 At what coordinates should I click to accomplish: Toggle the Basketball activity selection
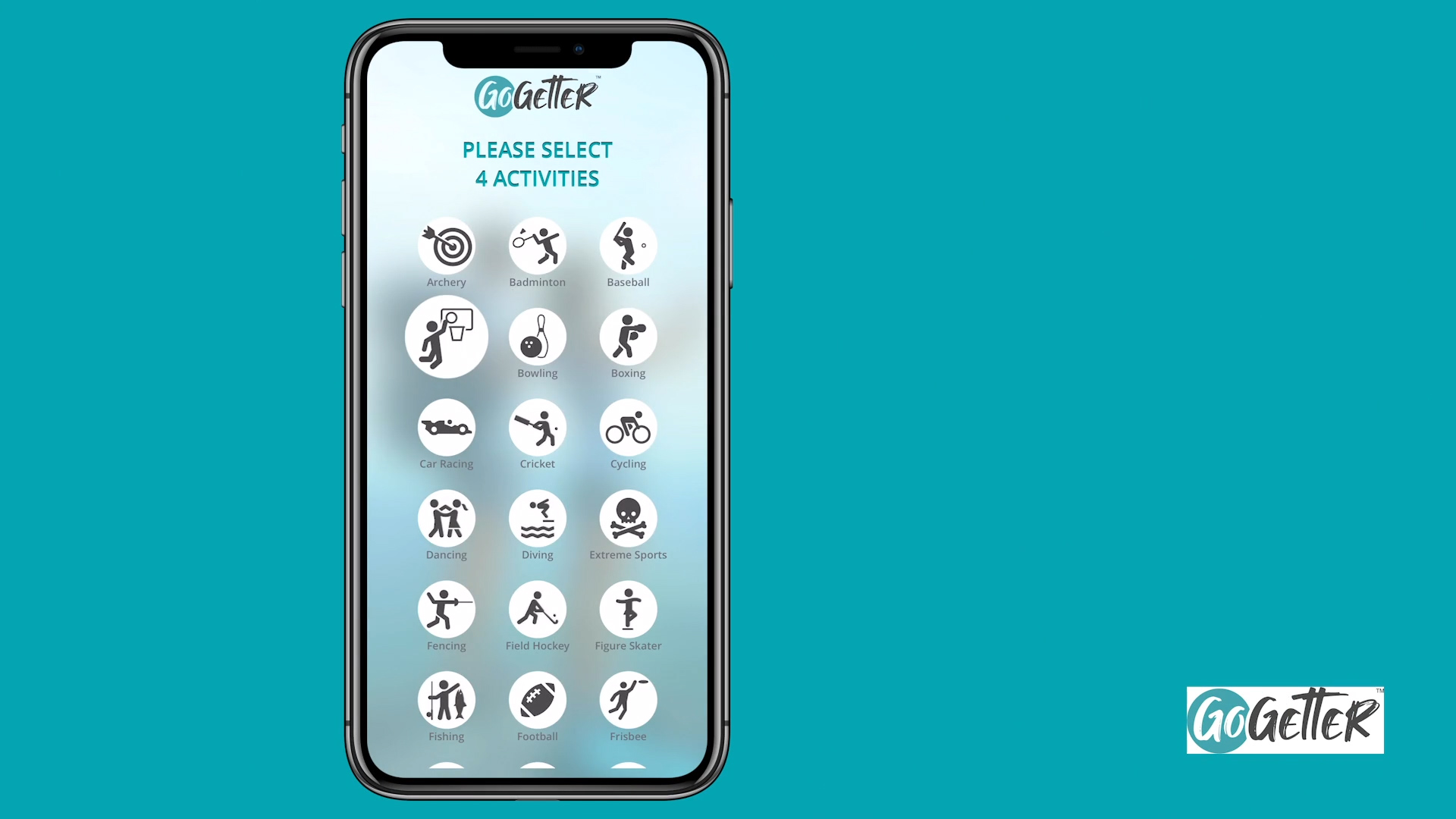446,336
